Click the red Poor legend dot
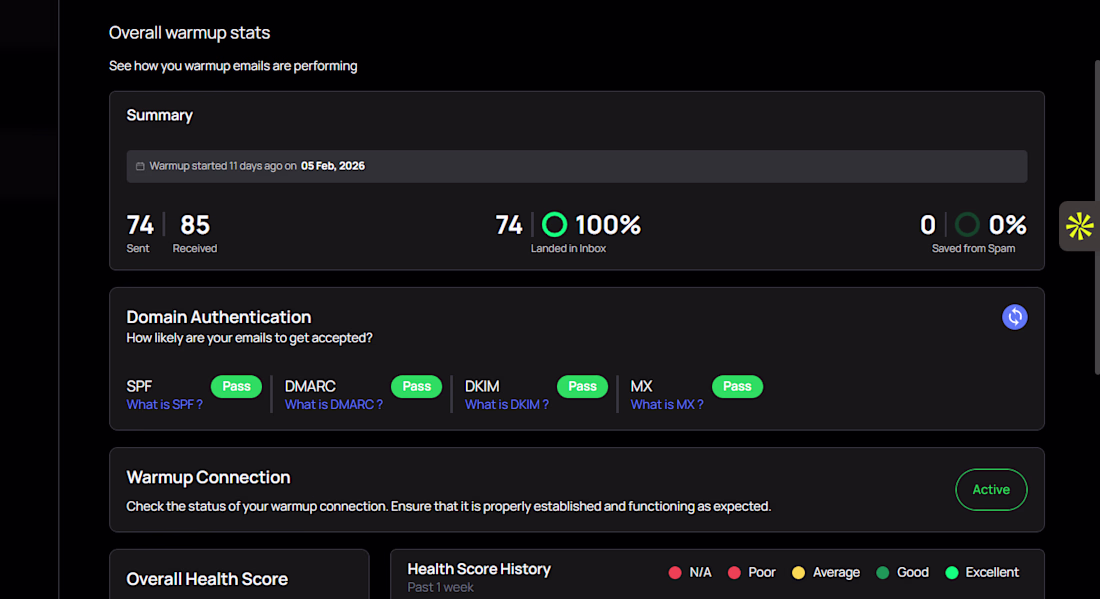Viewport: 1100px width, 599px height. click(x=734, y=572)
